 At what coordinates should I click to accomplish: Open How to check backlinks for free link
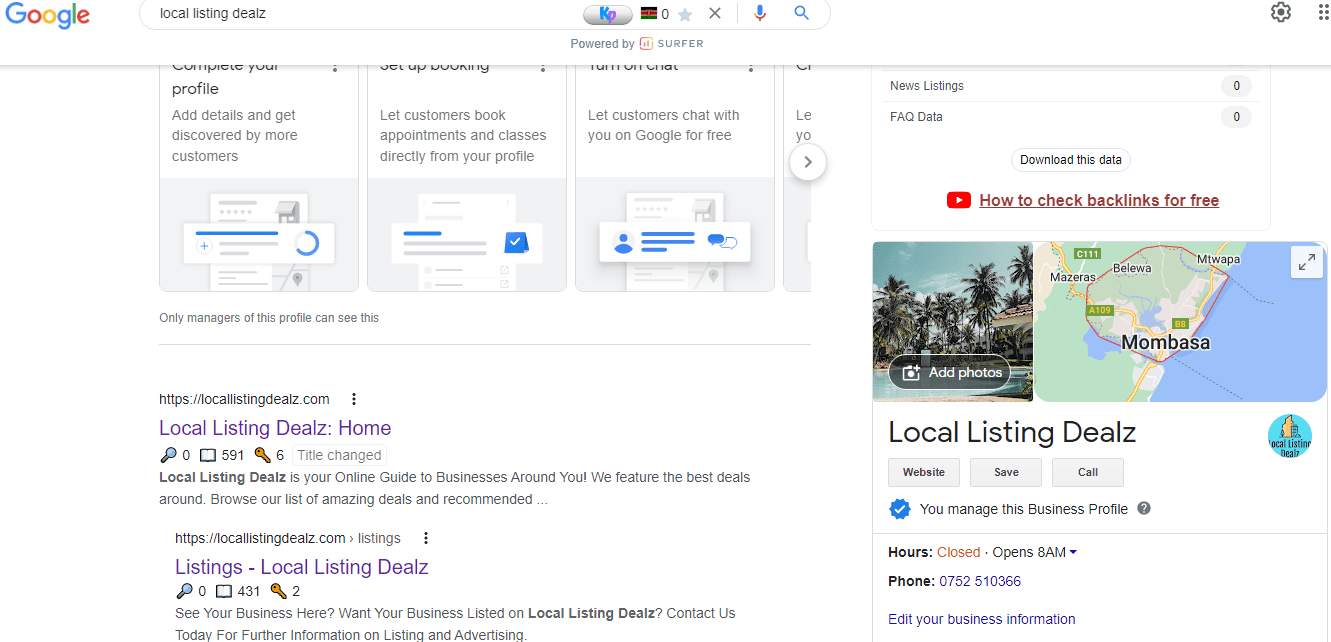pos(1099,200)
